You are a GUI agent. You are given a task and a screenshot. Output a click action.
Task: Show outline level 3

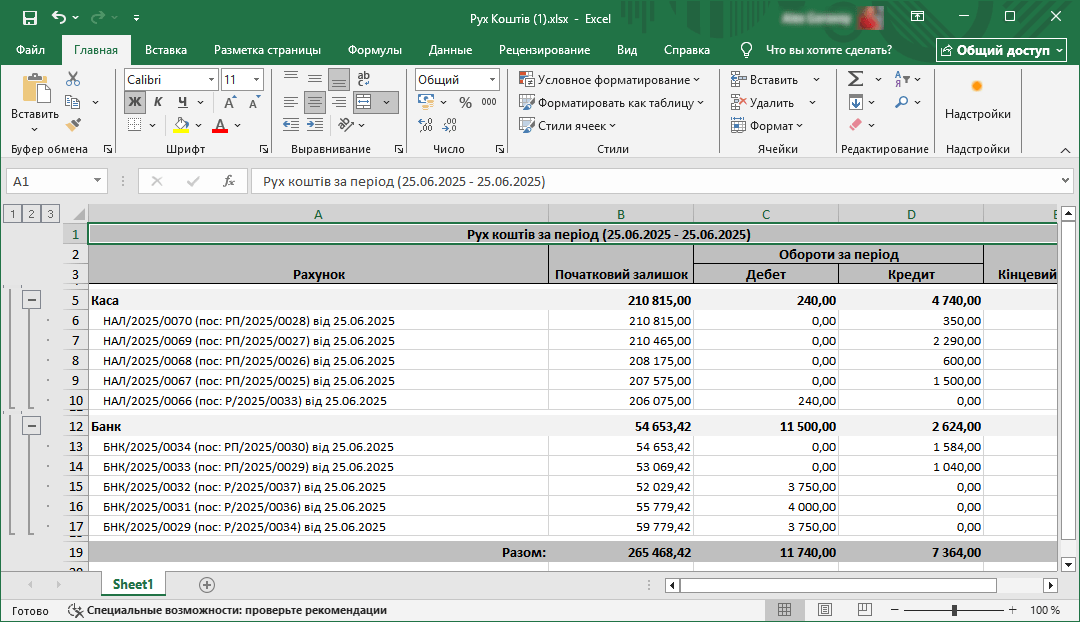click(x=50, y=214)
